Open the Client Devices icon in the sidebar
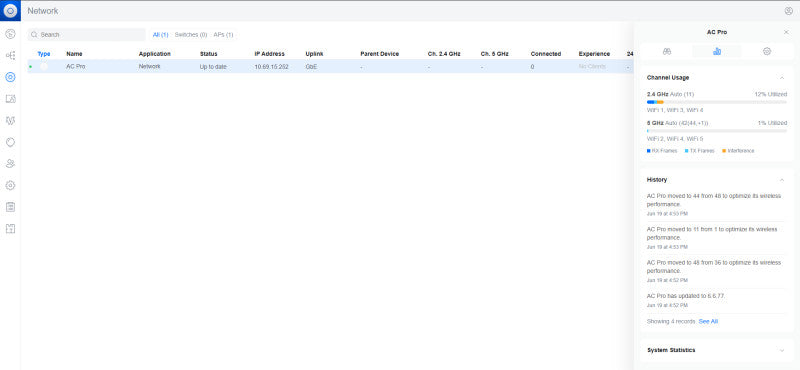The height and width of the screenshot is (370, 800). [x=10, y=98]
